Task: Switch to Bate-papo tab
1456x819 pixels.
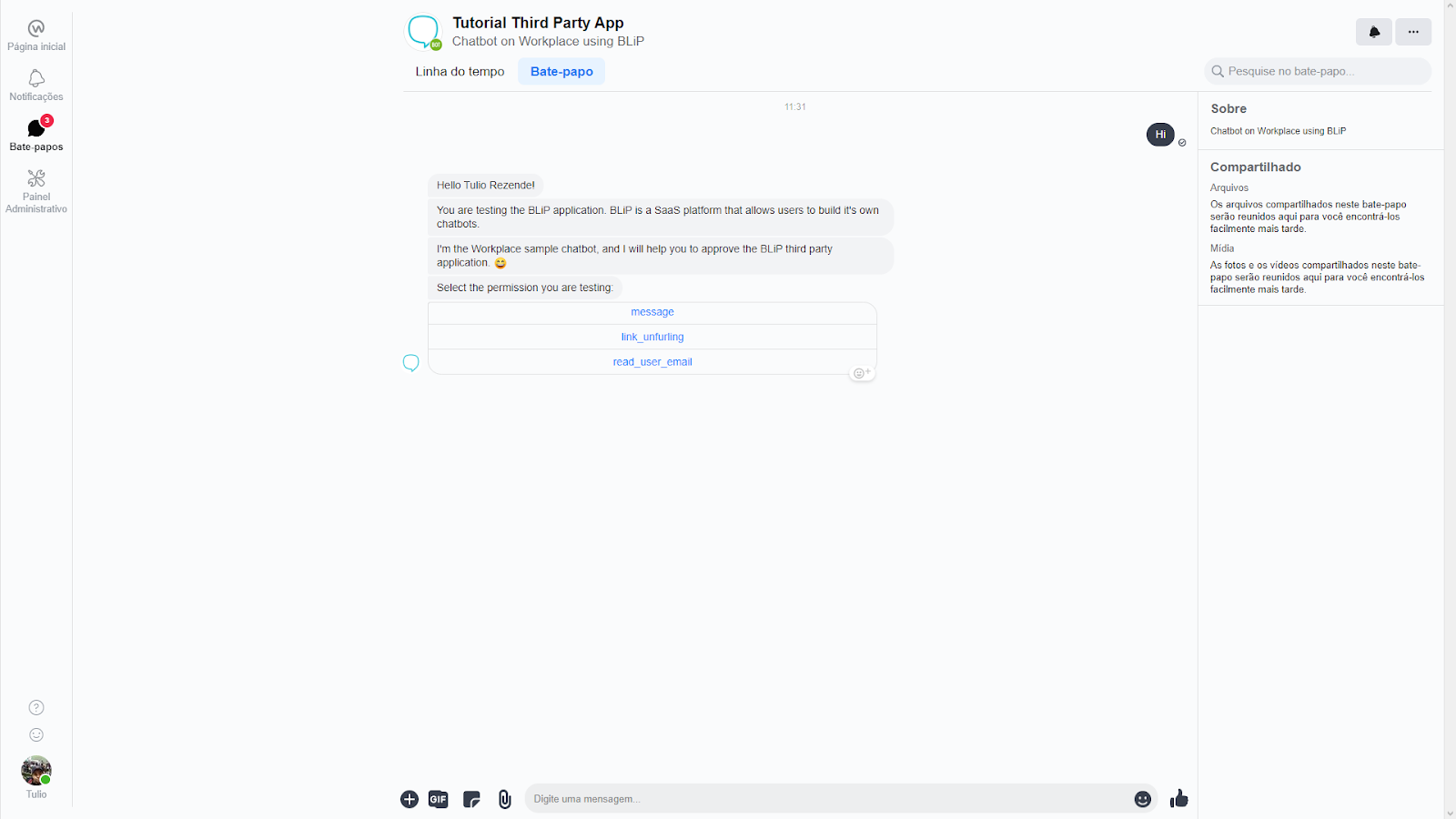Action: tap(561, 71)
